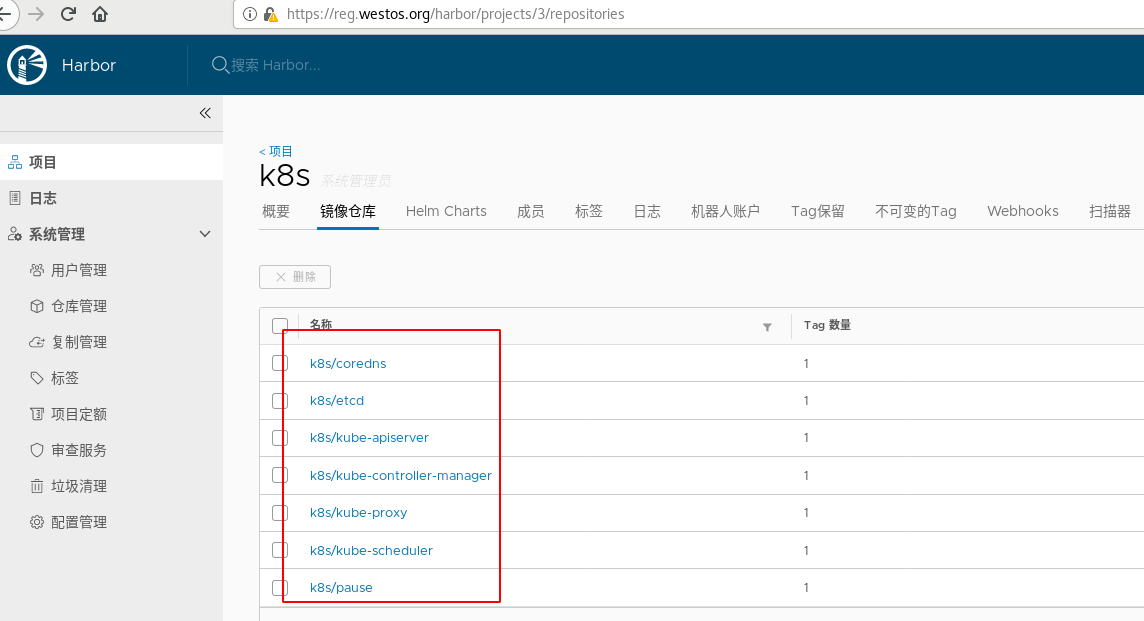Image resolution: width=1144 pixels, height=621 pixels.
Task: Go to browser home page icon
Action: tap(100, 14)
